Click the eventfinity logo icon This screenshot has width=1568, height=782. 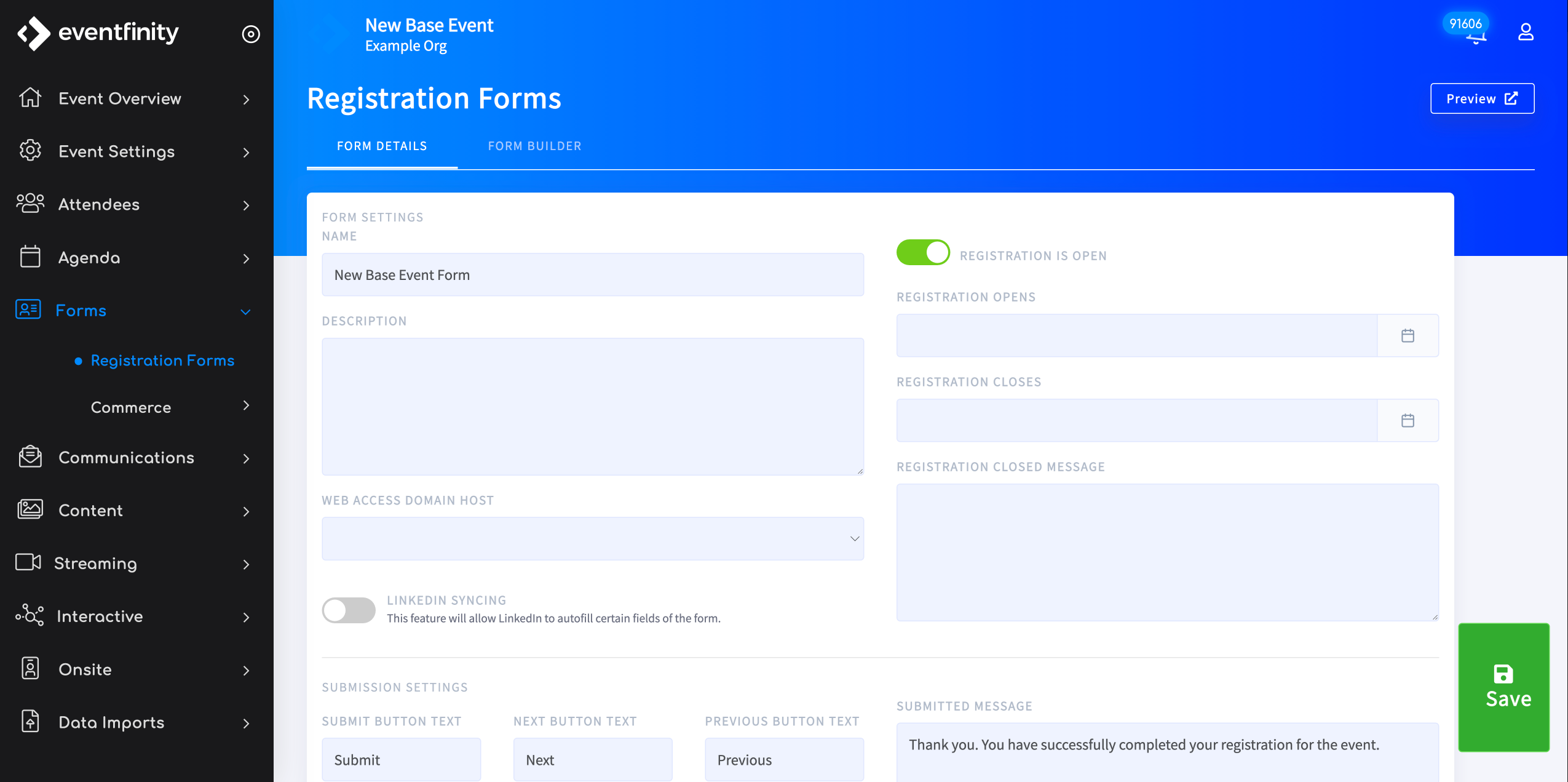(33, 33)
